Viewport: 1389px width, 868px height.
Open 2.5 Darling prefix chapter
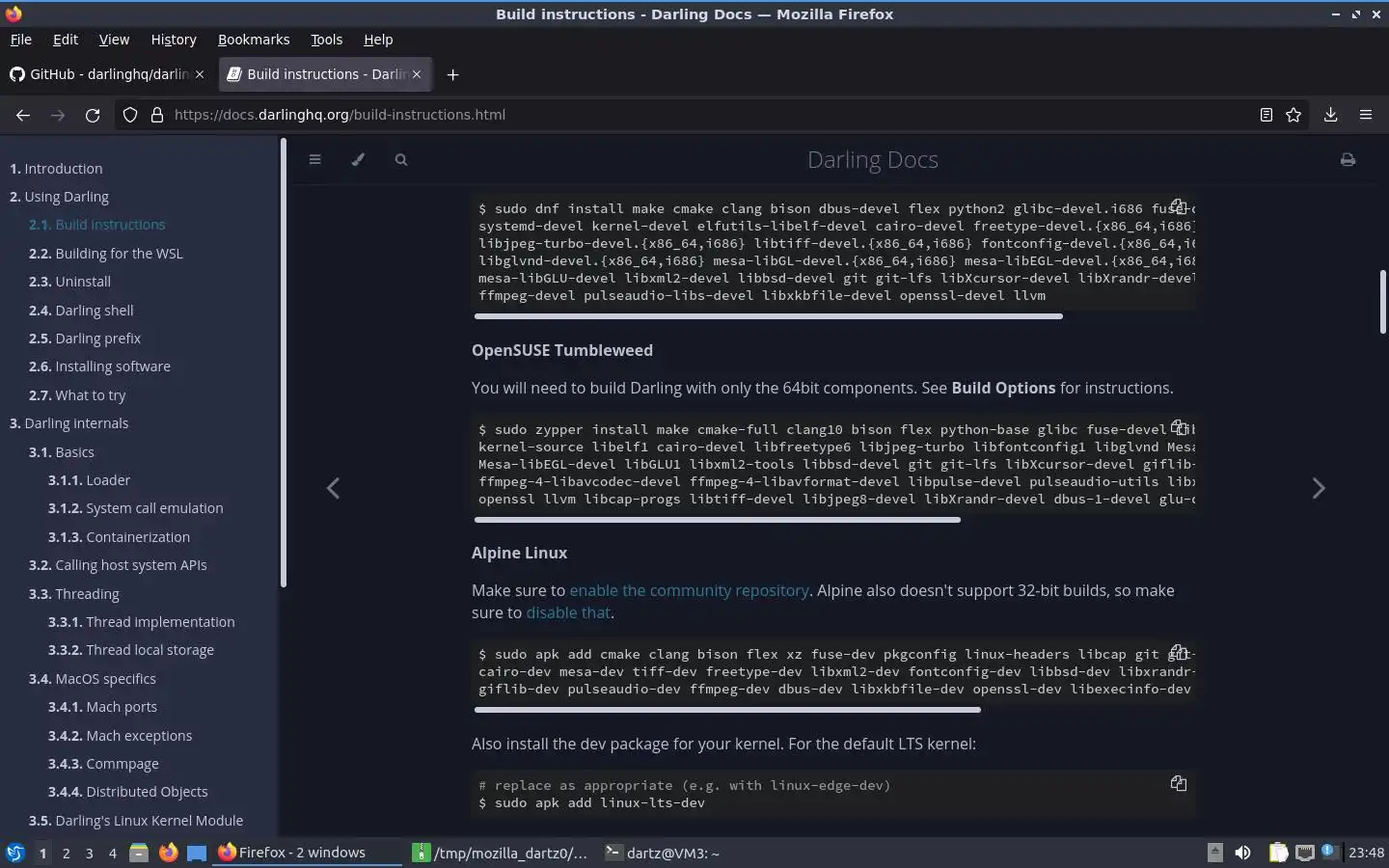pyautogui.click(x=85, y=339)
